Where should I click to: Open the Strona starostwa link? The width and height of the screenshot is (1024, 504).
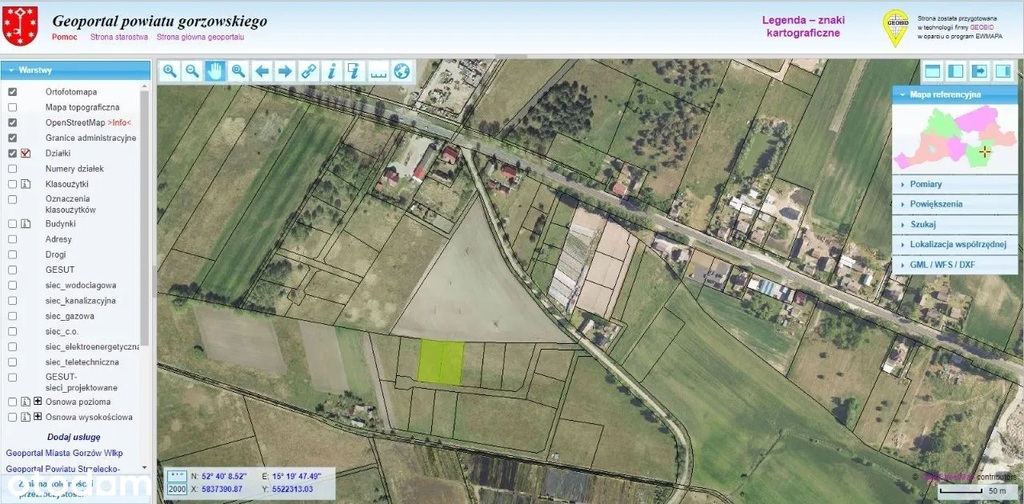(x=119, y=37)
